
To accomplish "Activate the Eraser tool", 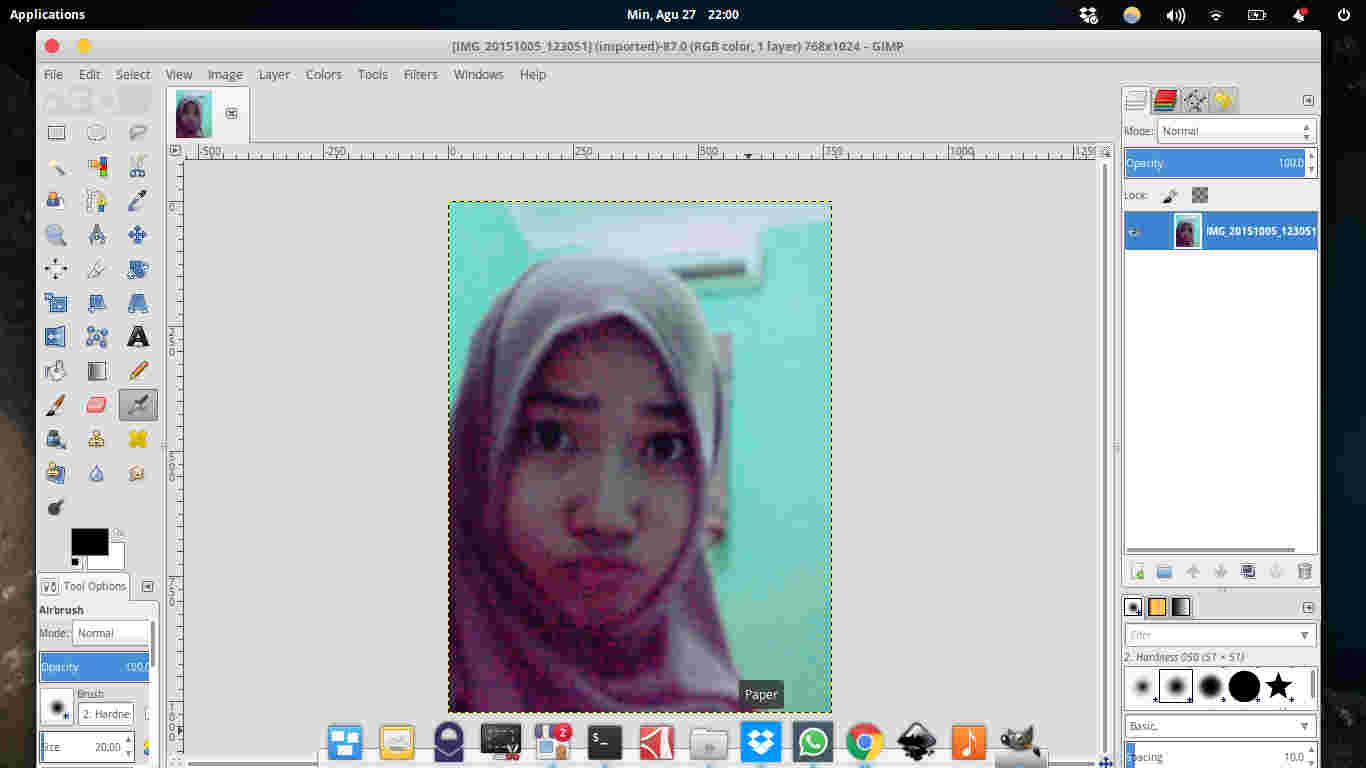I will pos(97,404).
